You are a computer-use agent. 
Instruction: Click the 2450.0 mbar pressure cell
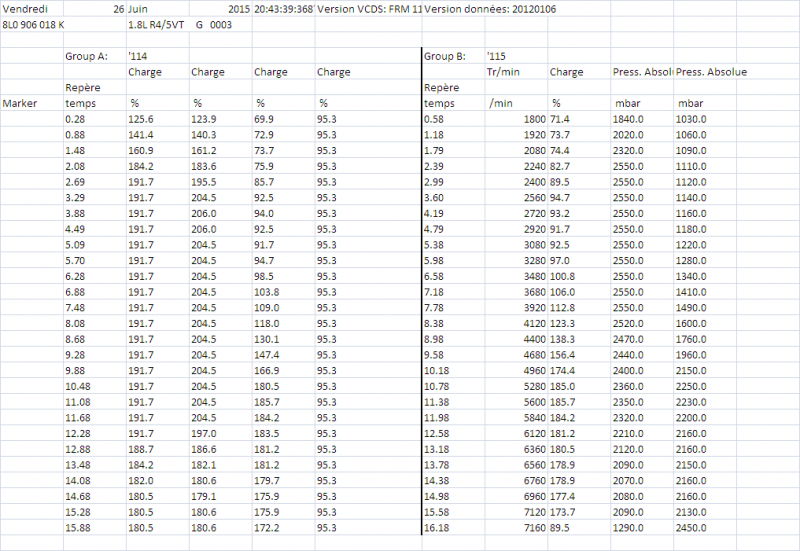click(x=692, y=527)
